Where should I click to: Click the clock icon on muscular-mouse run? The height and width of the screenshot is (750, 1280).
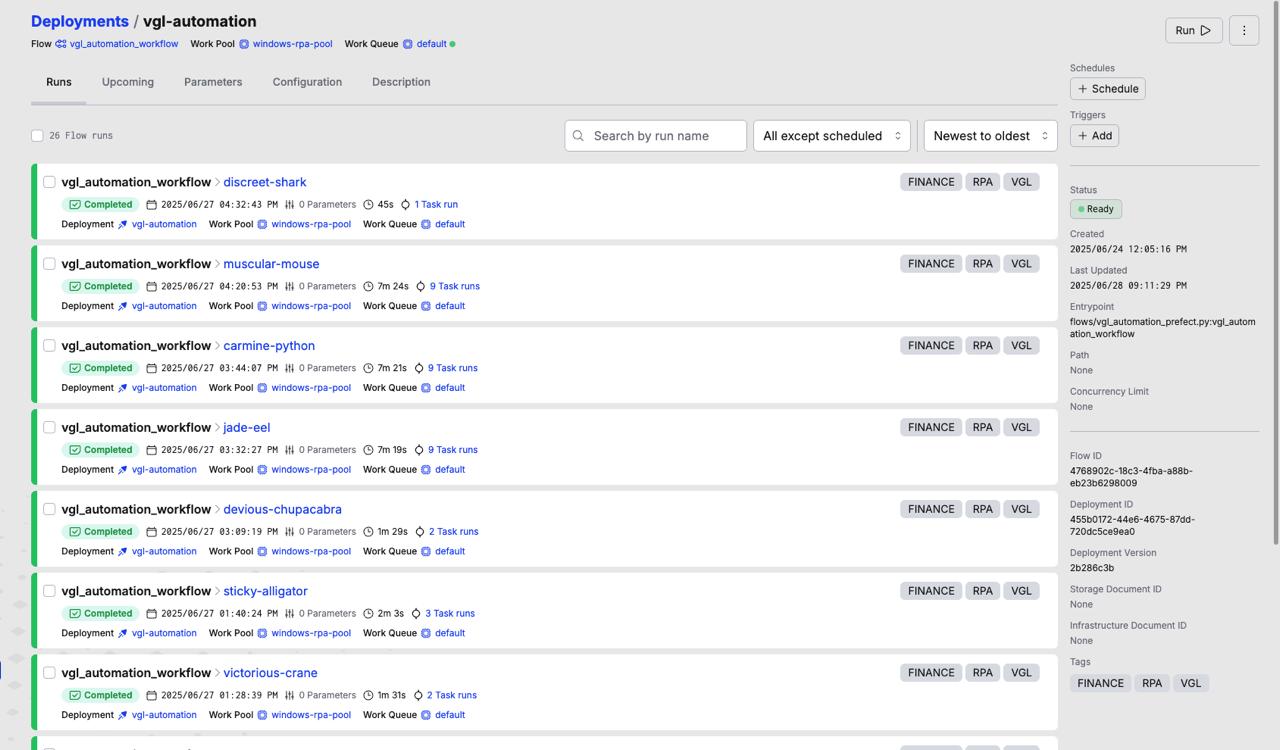(x=368, y=287)
